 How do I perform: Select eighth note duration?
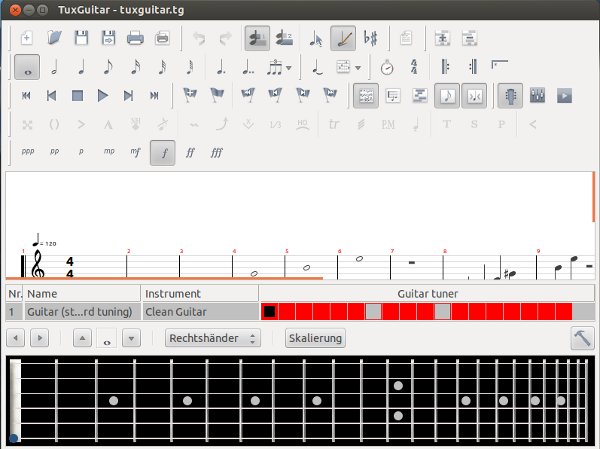[x=109, y=67]
